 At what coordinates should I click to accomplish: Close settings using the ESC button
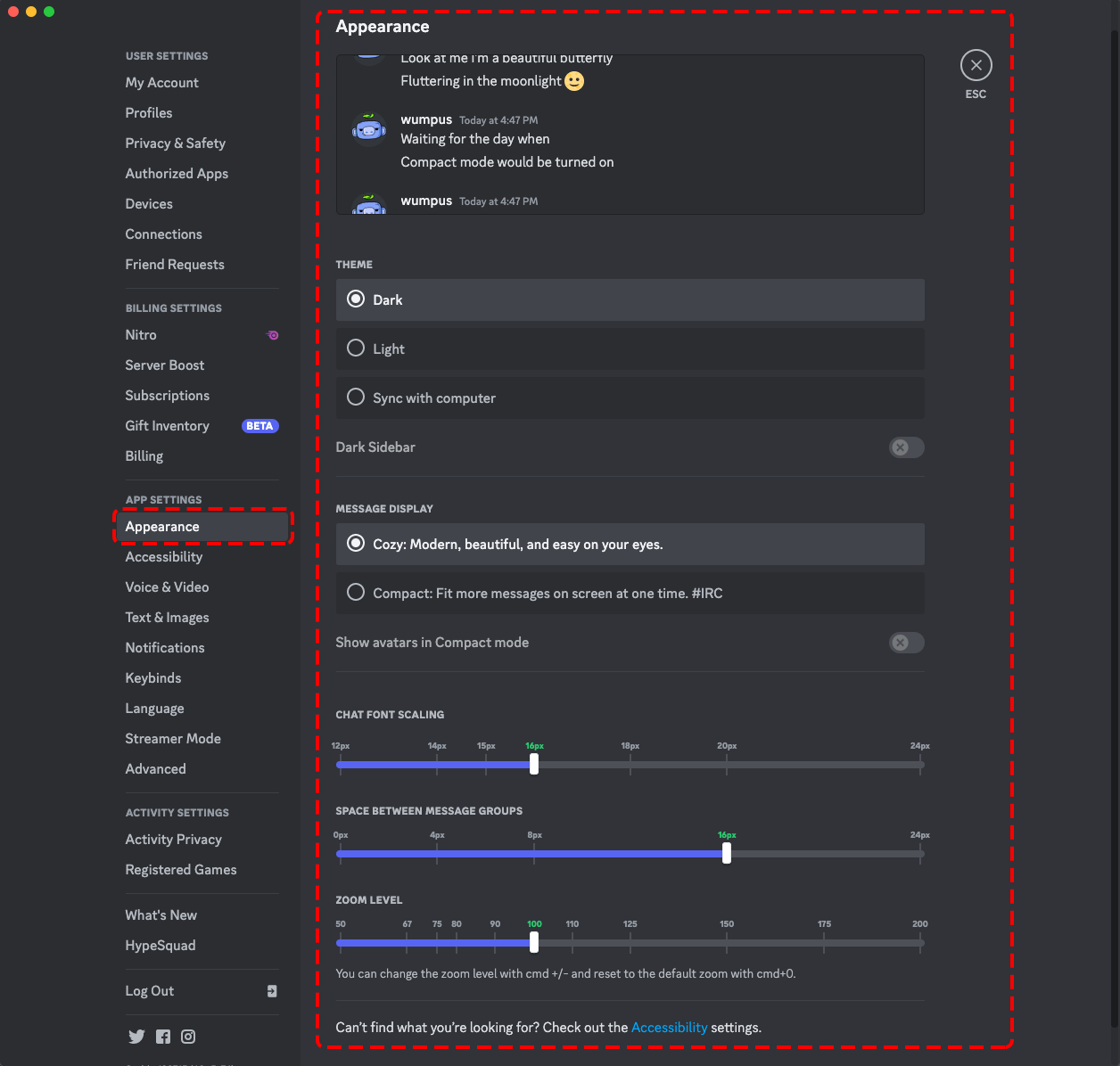[976, 64]
